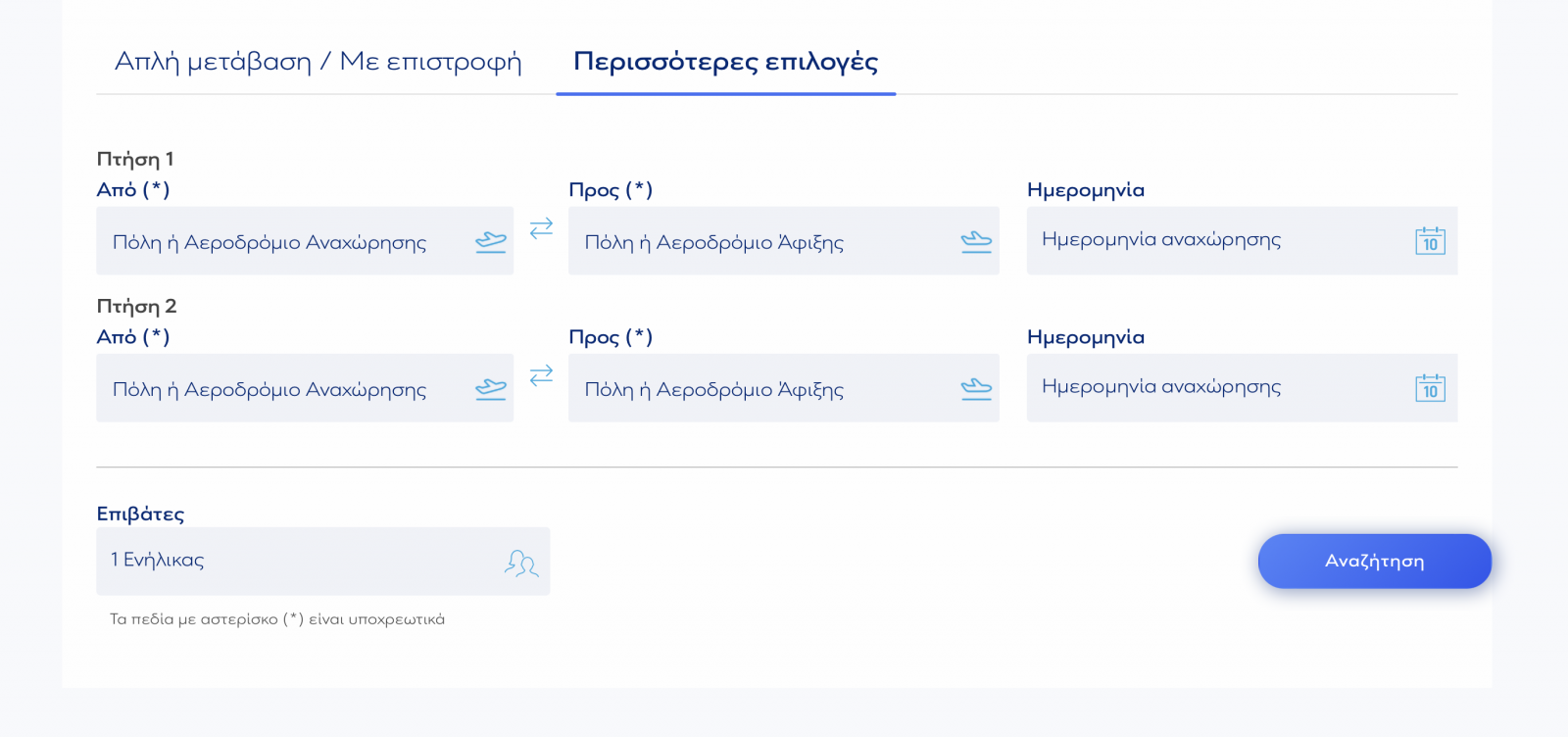The width and height of the screenshot is (1568, 737).
Task: Focus Πτήση 1 departure city input field
Action: (x=274, y=242)
